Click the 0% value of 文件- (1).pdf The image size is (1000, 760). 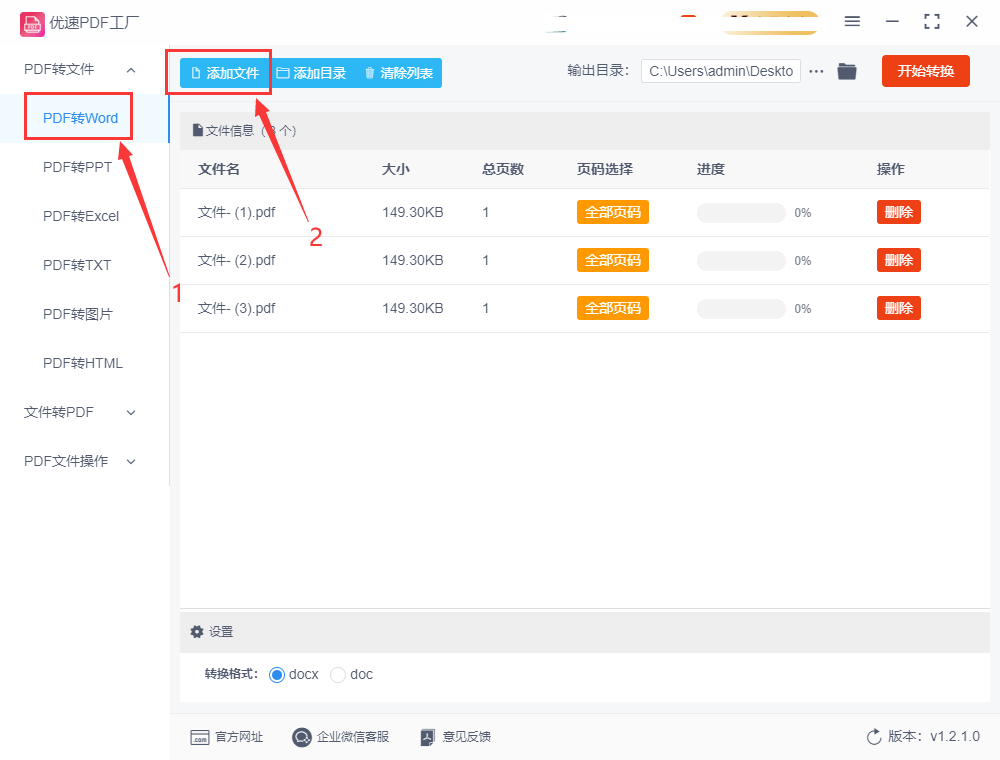click(803, 213)
